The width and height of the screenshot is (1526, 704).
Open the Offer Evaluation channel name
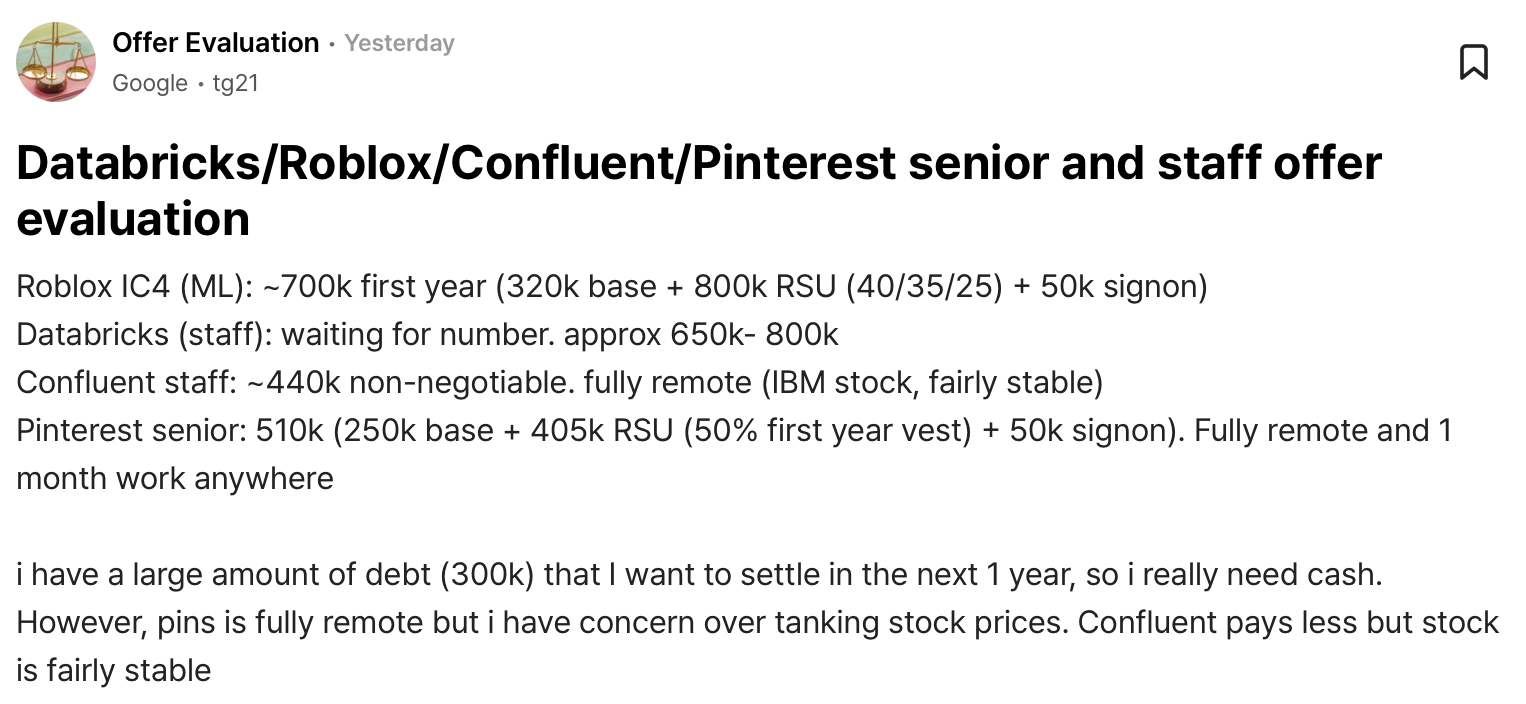(216, 43)
